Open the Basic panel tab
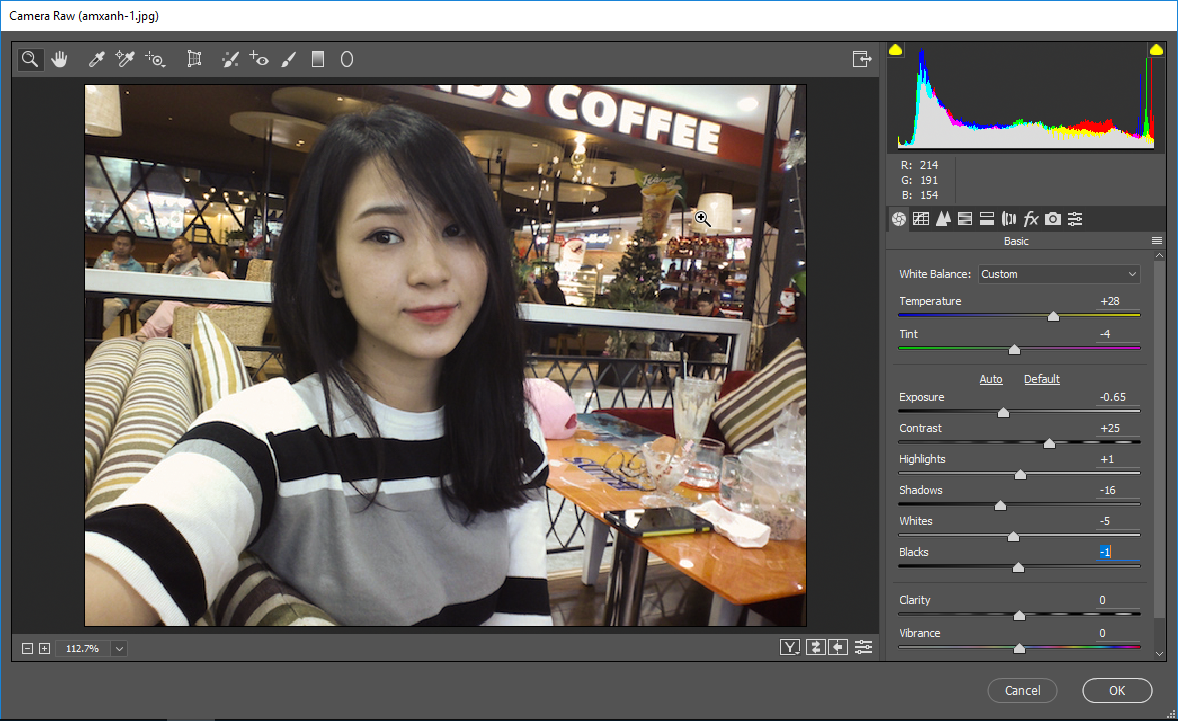 pos(899,219)
